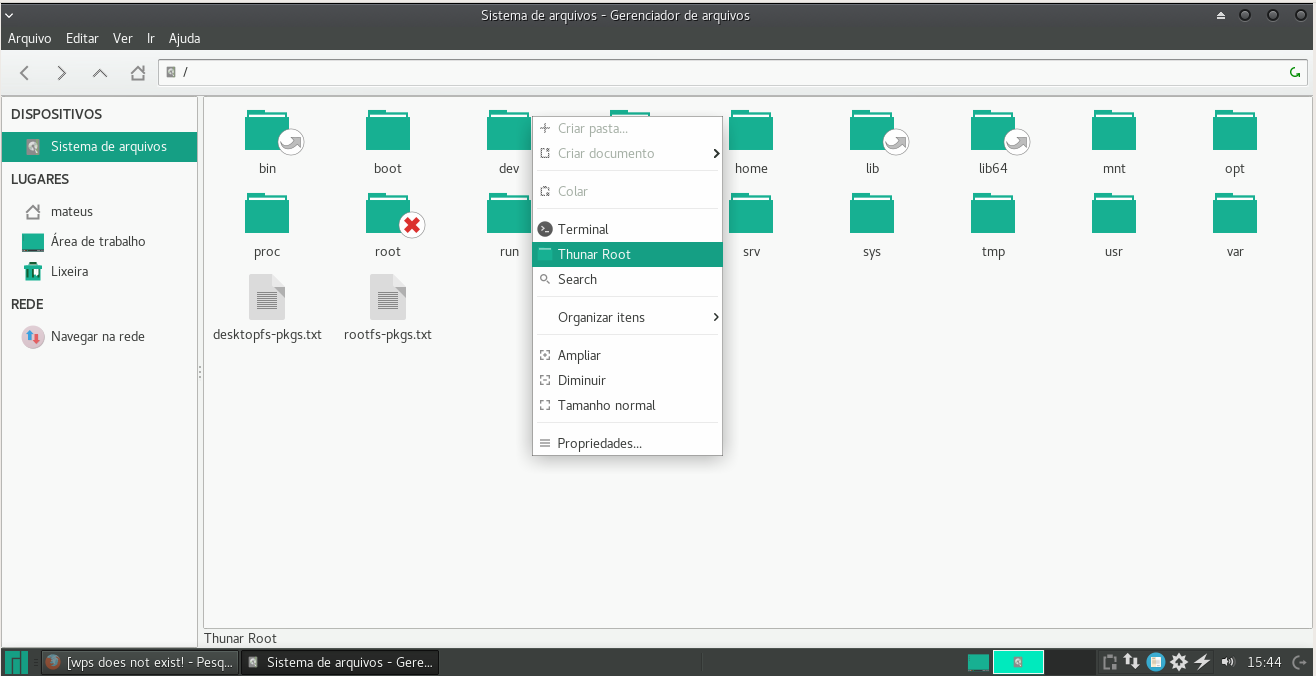Open the settings gear tray icon
Image resolution: width=1316 pixels, height=676 pixels.
point(1179,662)
